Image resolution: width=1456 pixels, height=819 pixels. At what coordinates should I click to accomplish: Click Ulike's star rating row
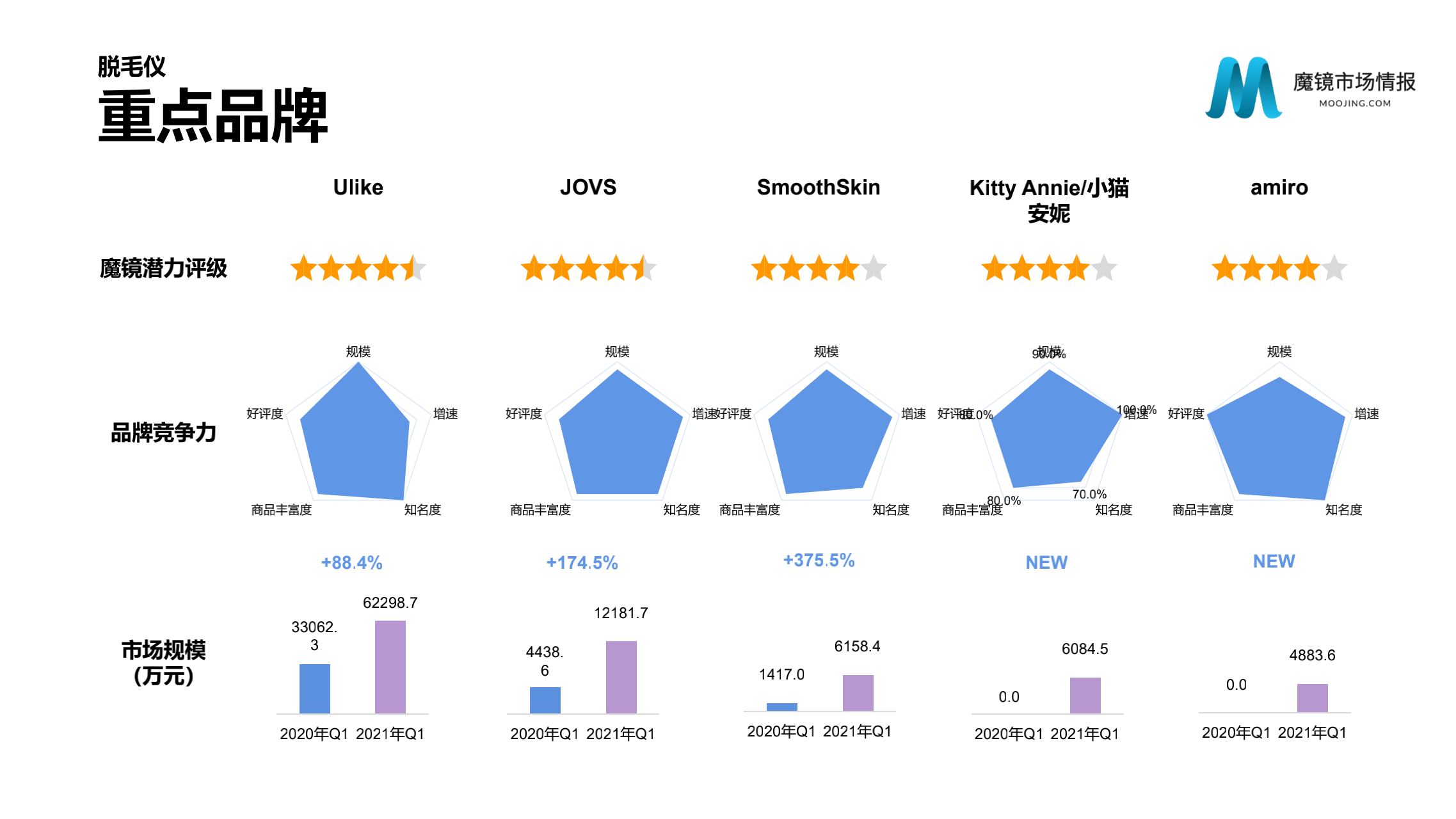coord(358,268)
